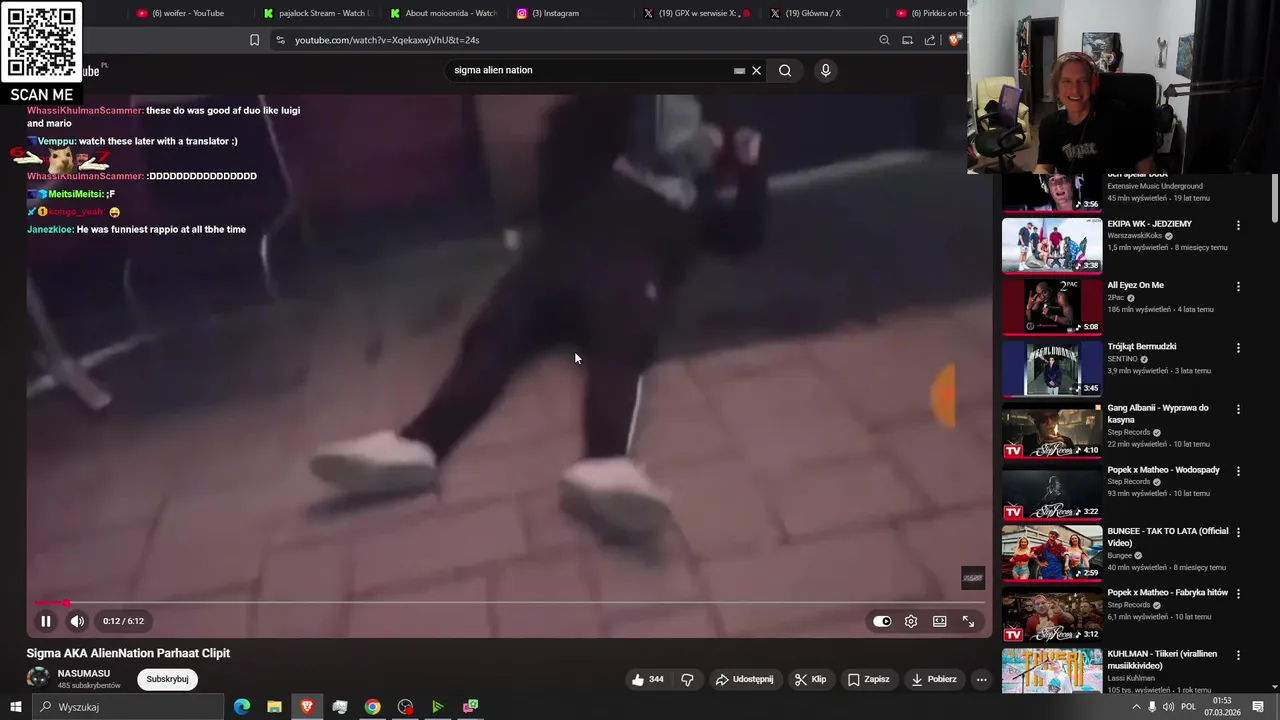Start voice search with the microphone icon

(825, 70)
